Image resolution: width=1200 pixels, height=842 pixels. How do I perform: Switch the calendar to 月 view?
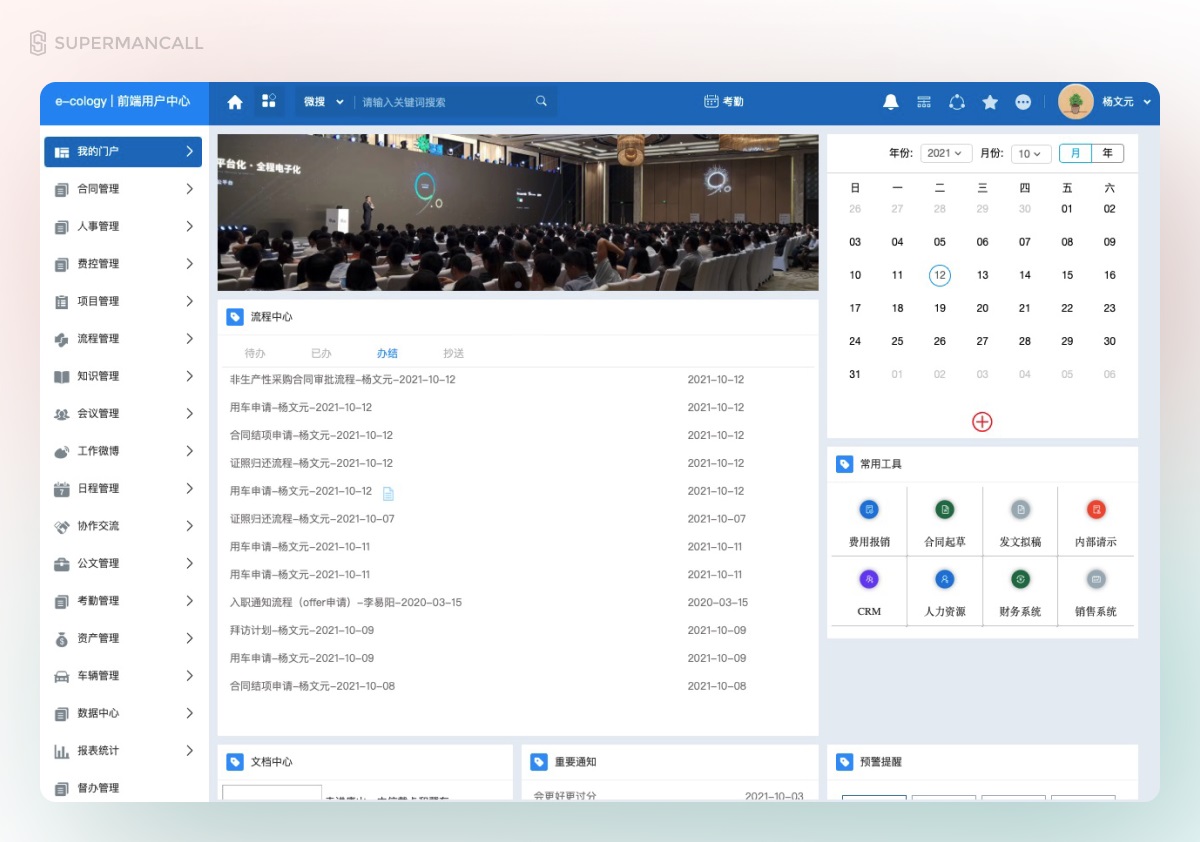tap(1075, 153)
